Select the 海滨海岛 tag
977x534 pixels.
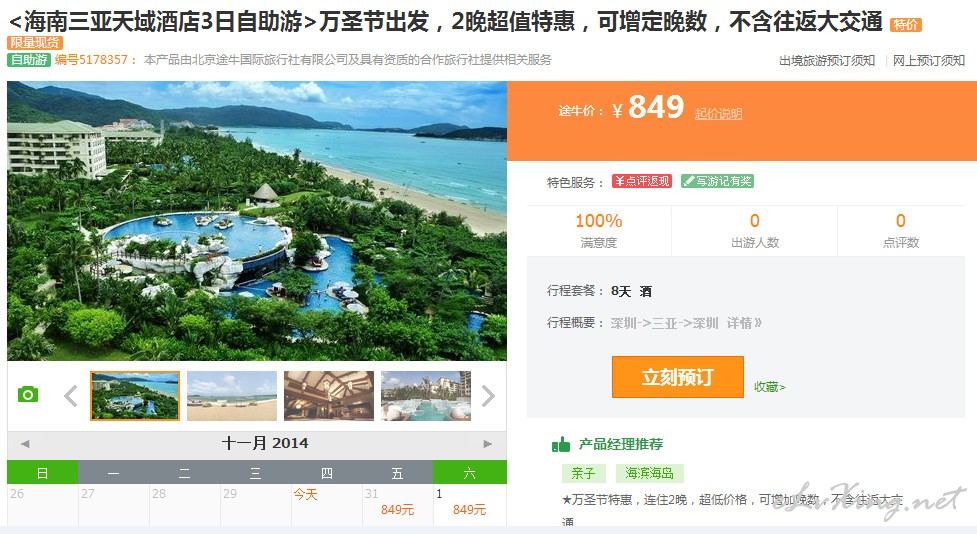(x=649, y=474)
